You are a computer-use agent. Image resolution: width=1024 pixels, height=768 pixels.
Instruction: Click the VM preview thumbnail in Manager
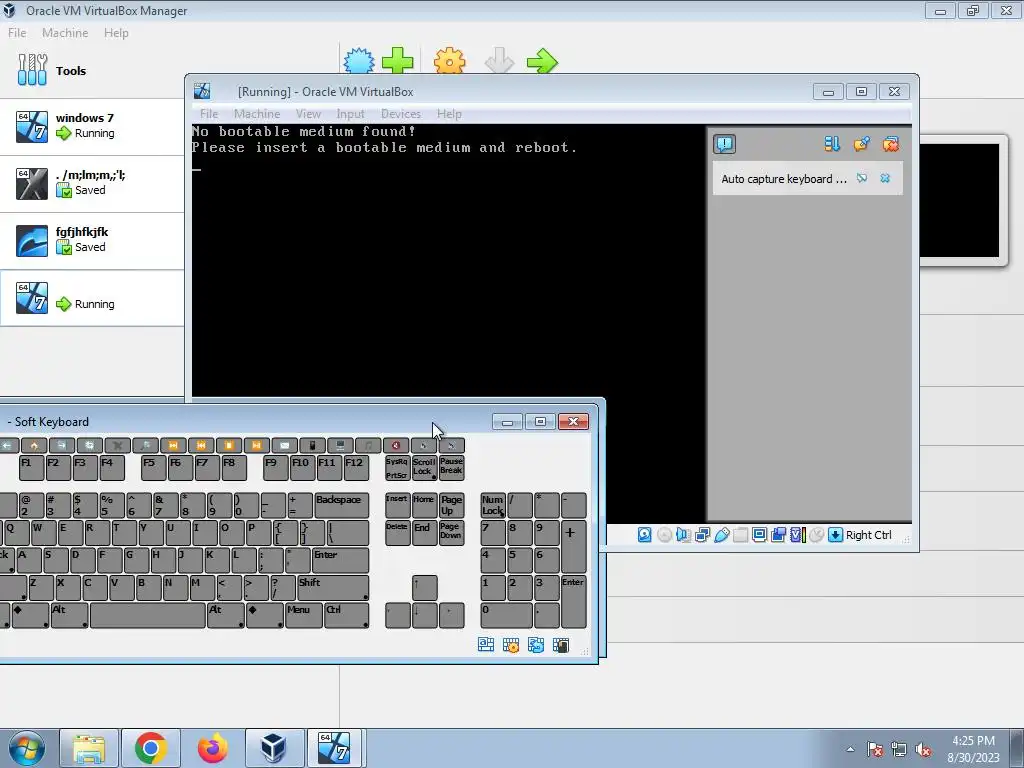point(959,200)
